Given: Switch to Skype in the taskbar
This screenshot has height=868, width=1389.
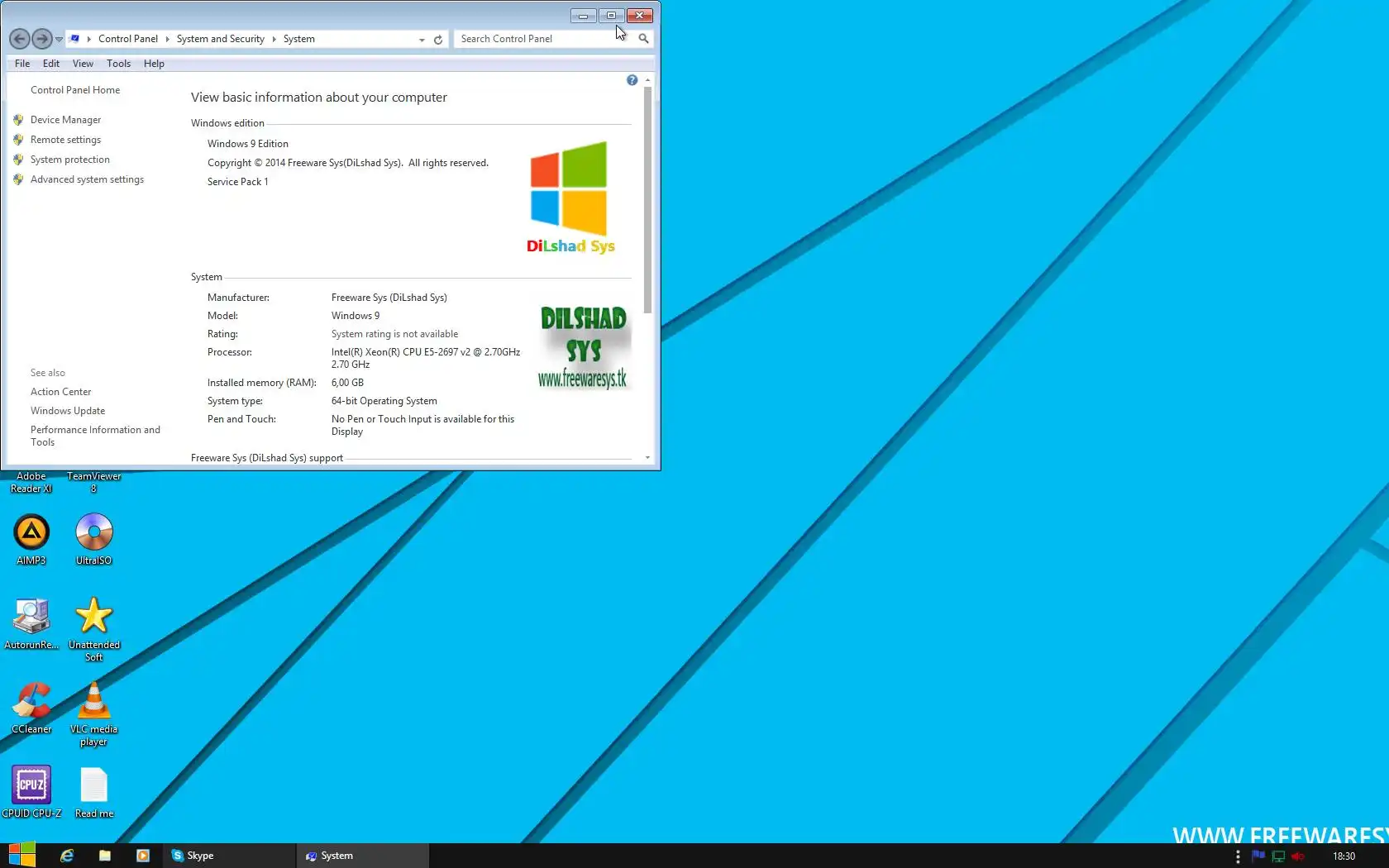Looking at the screenshot, I should (230, 856).
